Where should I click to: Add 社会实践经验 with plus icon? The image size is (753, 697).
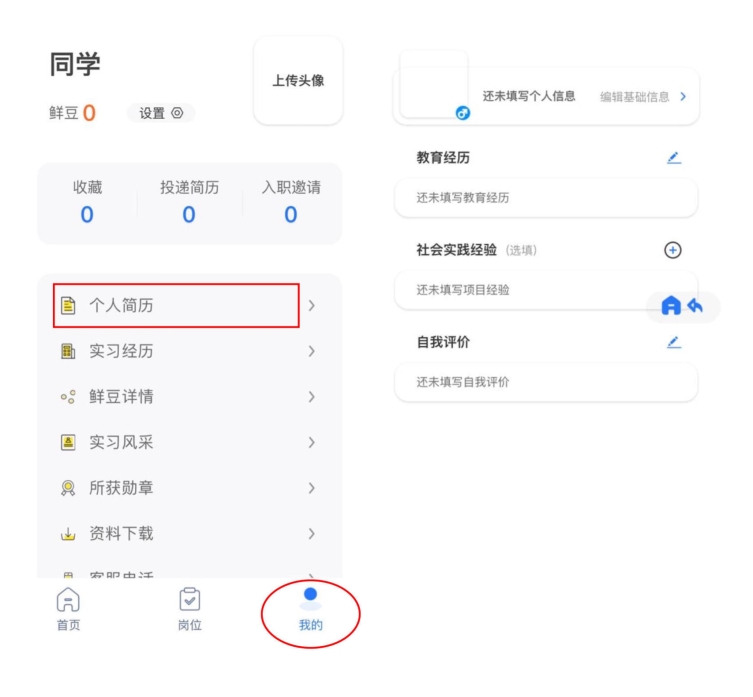pos(673,250)
